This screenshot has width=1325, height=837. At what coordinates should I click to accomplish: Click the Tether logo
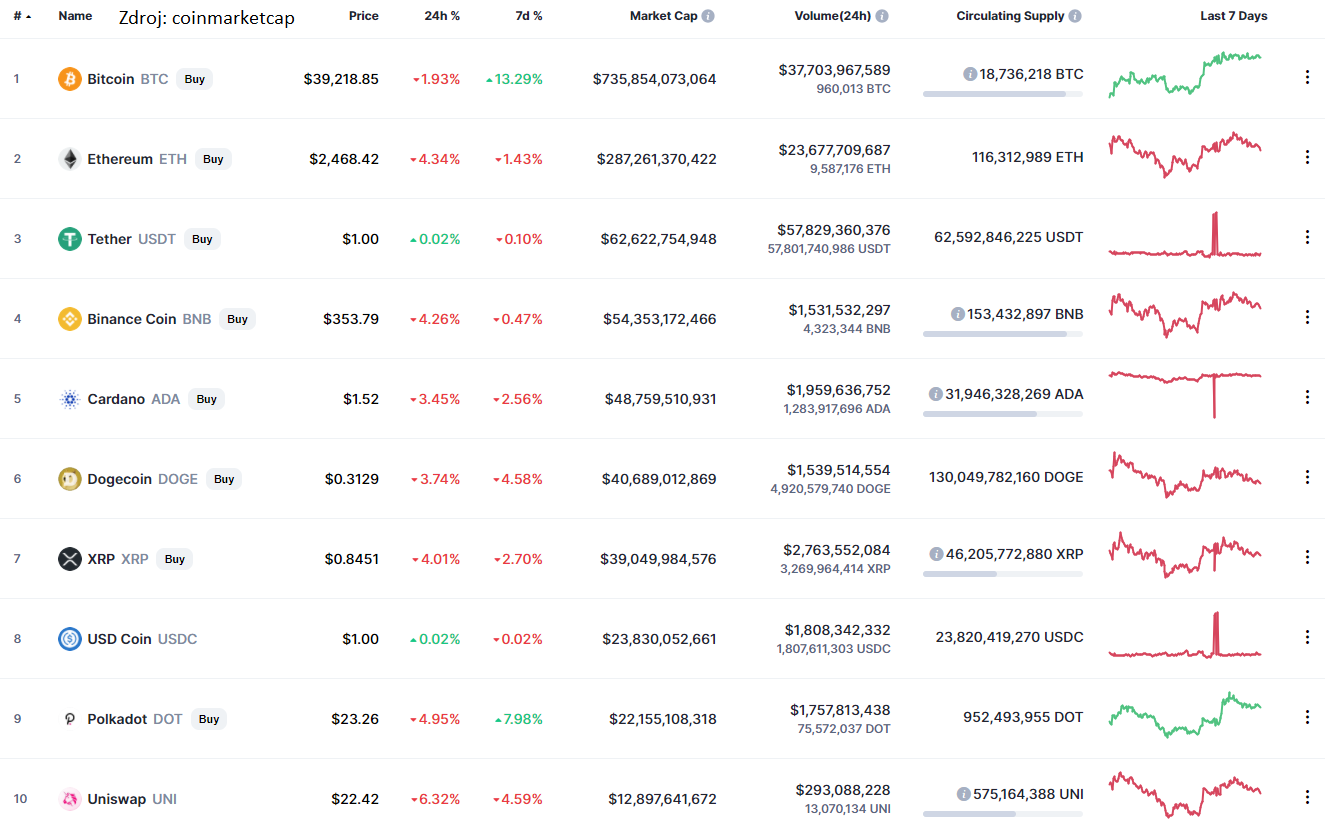click(x=68, y=238)
